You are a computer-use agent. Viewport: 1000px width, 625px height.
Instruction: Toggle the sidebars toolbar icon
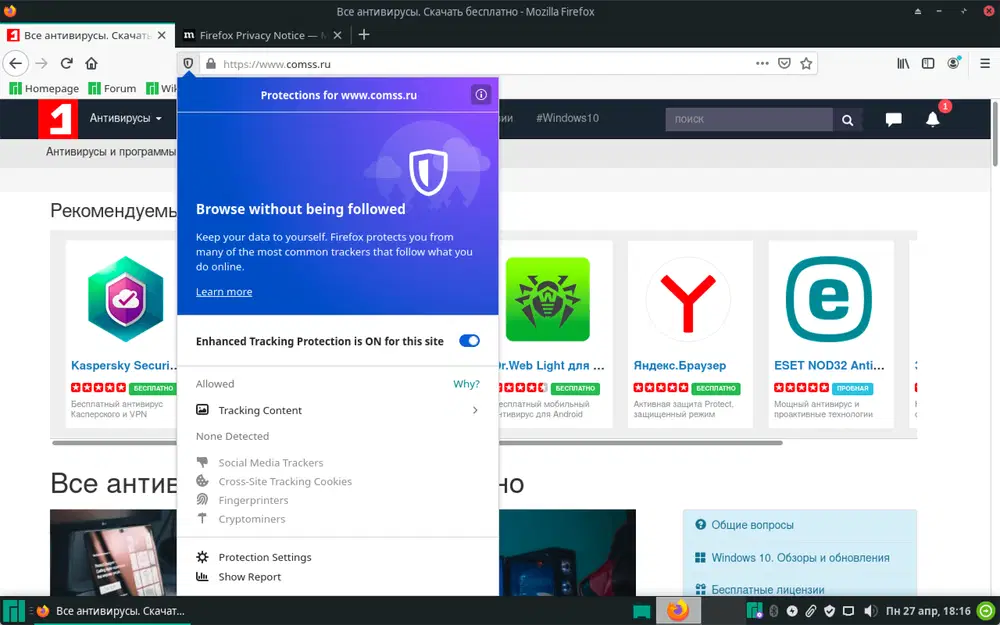tap(928, 63)
